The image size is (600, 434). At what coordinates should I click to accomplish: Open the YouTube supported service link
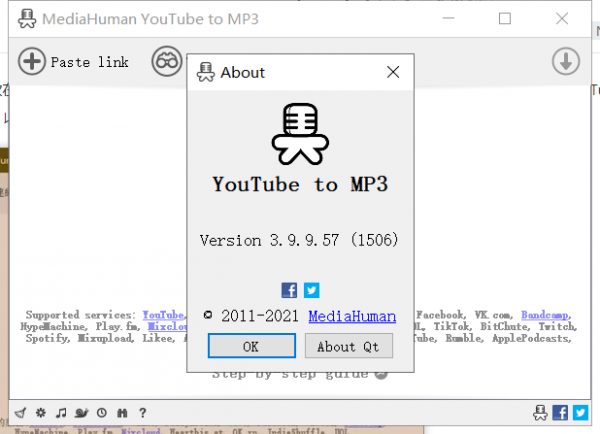tap(163, 315)
